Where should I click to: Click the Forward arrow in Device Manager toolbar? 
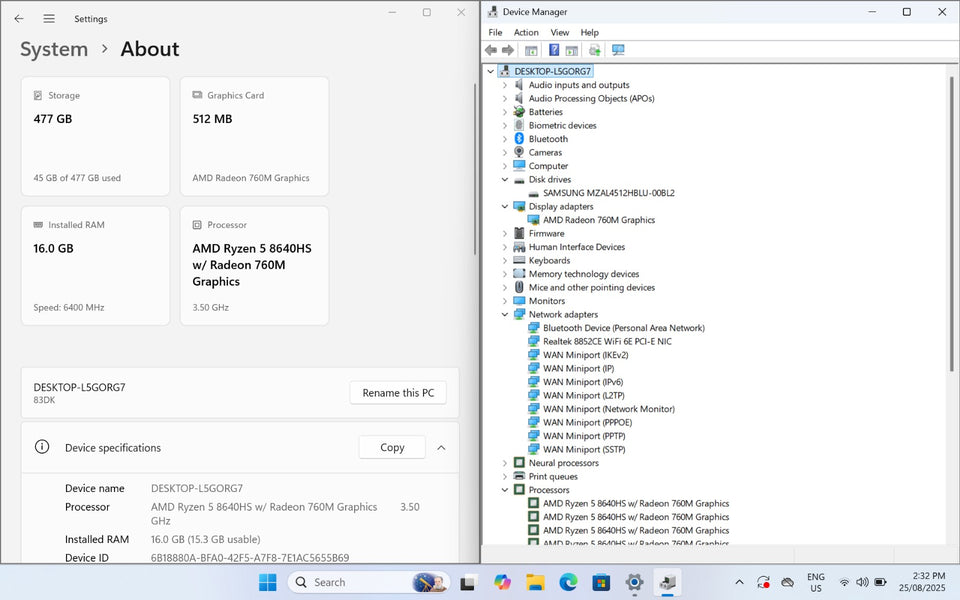508,50
